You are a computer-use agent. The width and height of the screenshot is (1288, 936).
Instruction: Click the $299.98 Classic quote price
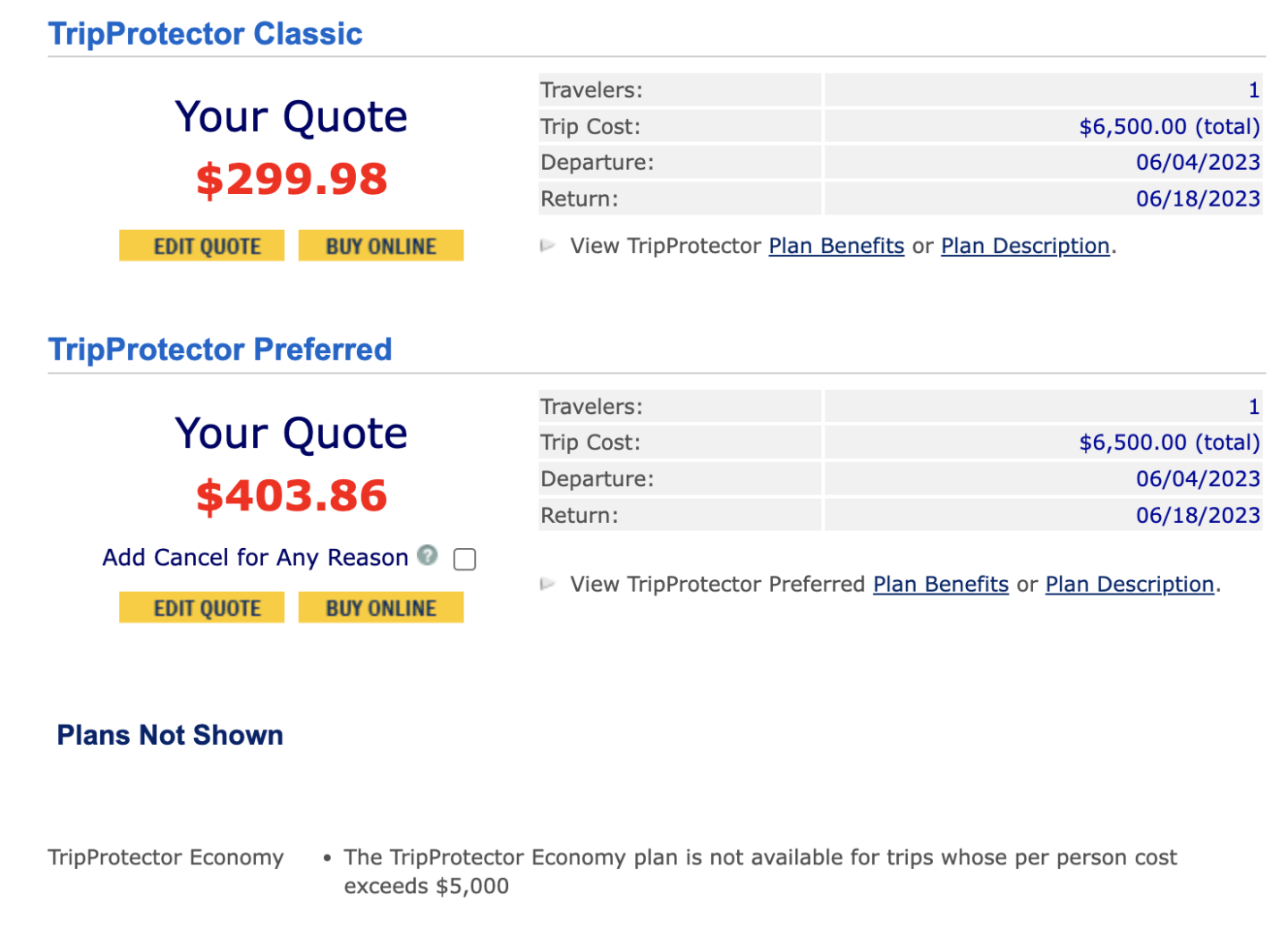tap(292, 179)
